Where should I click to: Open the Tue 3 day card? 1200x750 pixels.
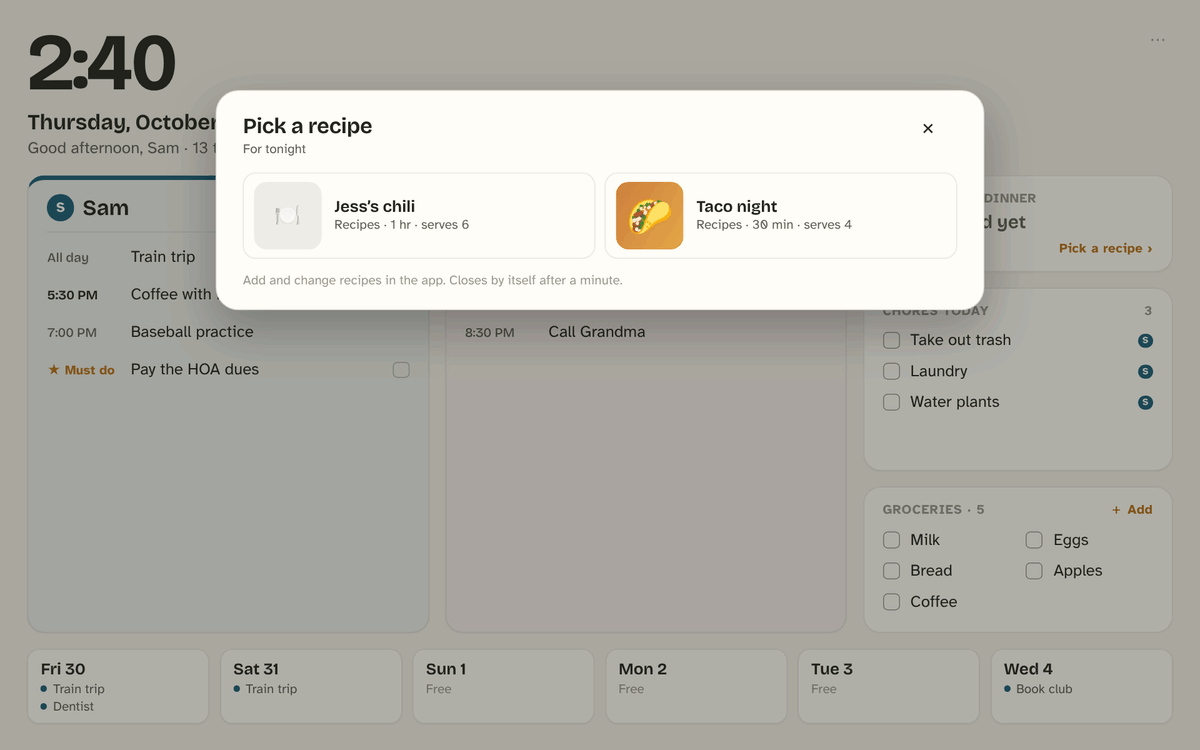(888, 686)
